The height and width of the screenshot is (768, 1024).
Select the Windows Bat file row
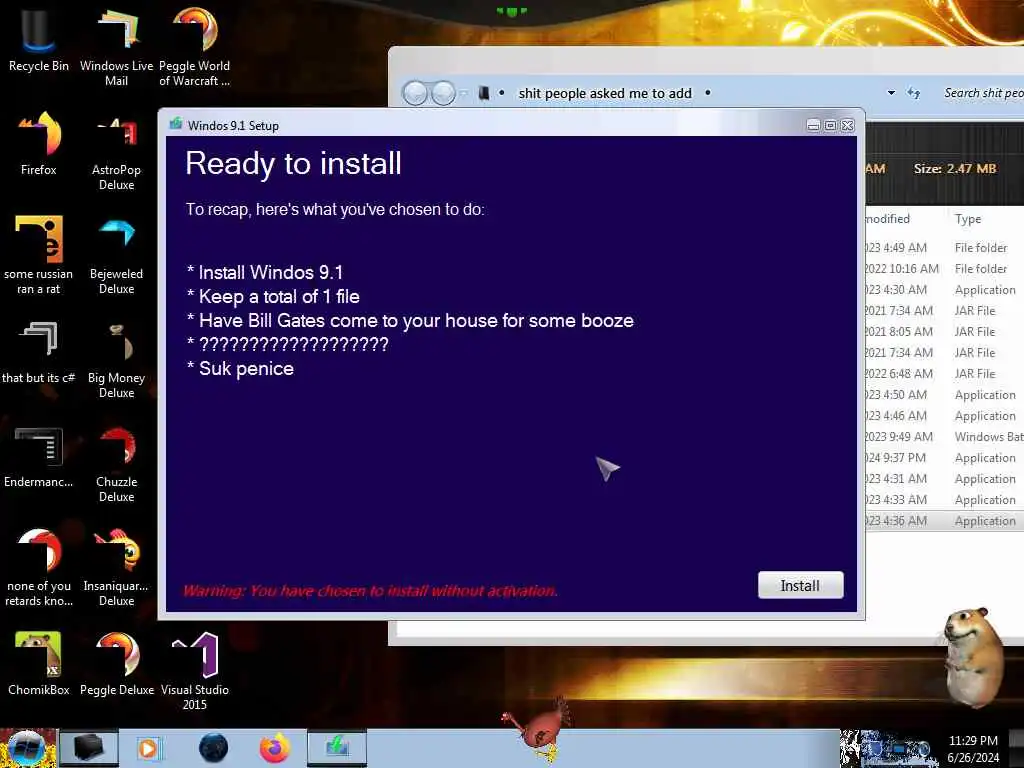[944, 437]
